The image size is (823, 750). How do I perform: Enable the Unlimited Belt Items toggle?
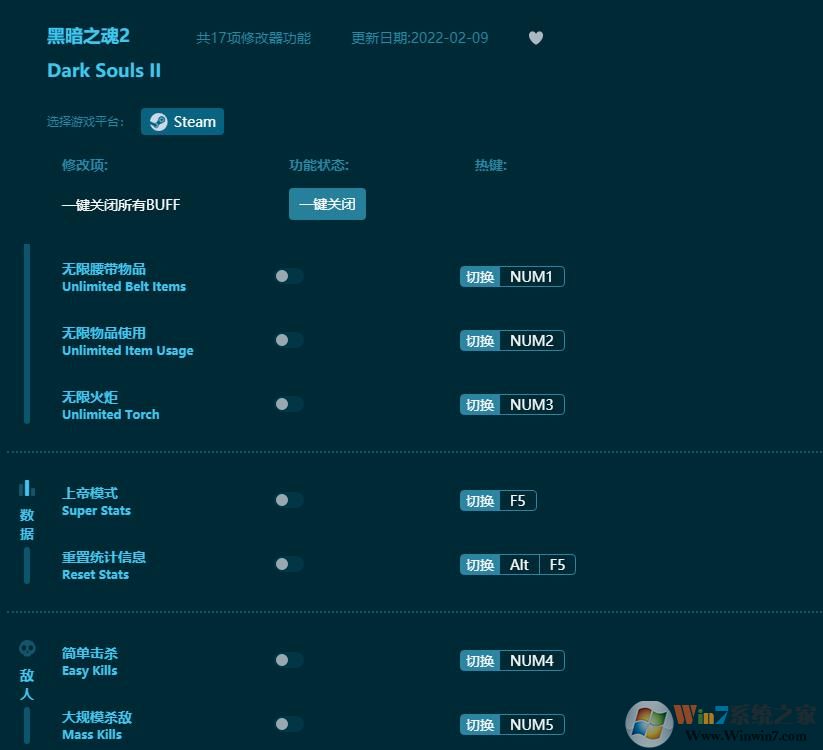pos(288,276)
